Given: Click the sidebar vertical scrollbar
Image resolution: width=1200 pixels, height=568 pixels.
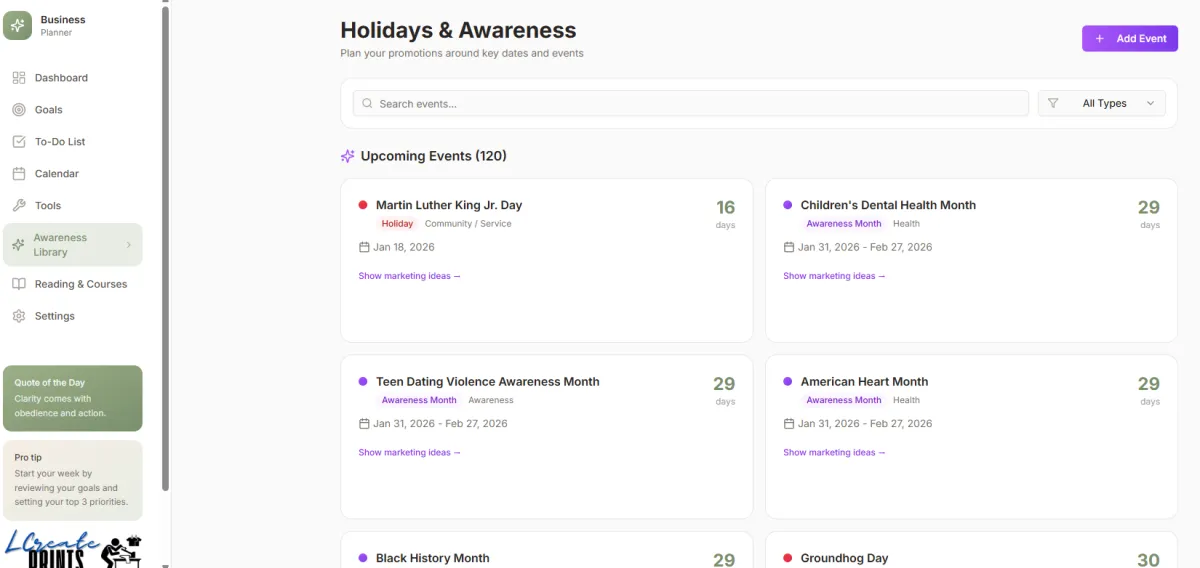Looking at the screenshot, I should (166, 250).
